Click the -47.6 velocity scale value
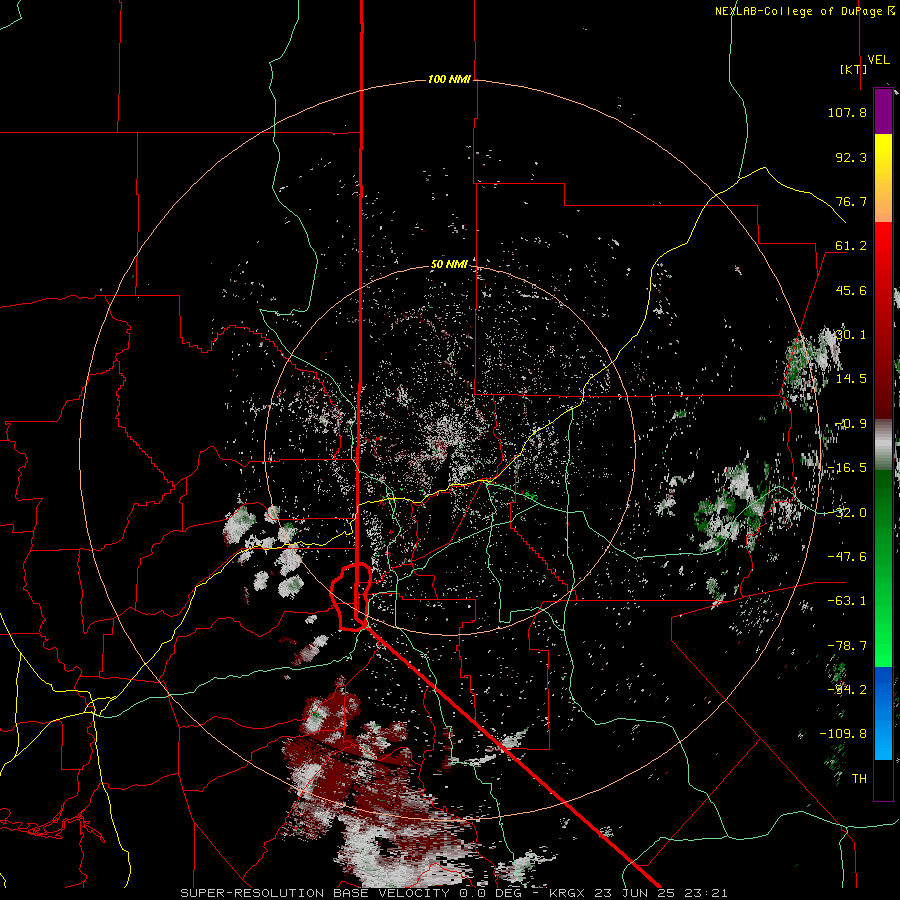The image size is (900, 900). [847, 557]
